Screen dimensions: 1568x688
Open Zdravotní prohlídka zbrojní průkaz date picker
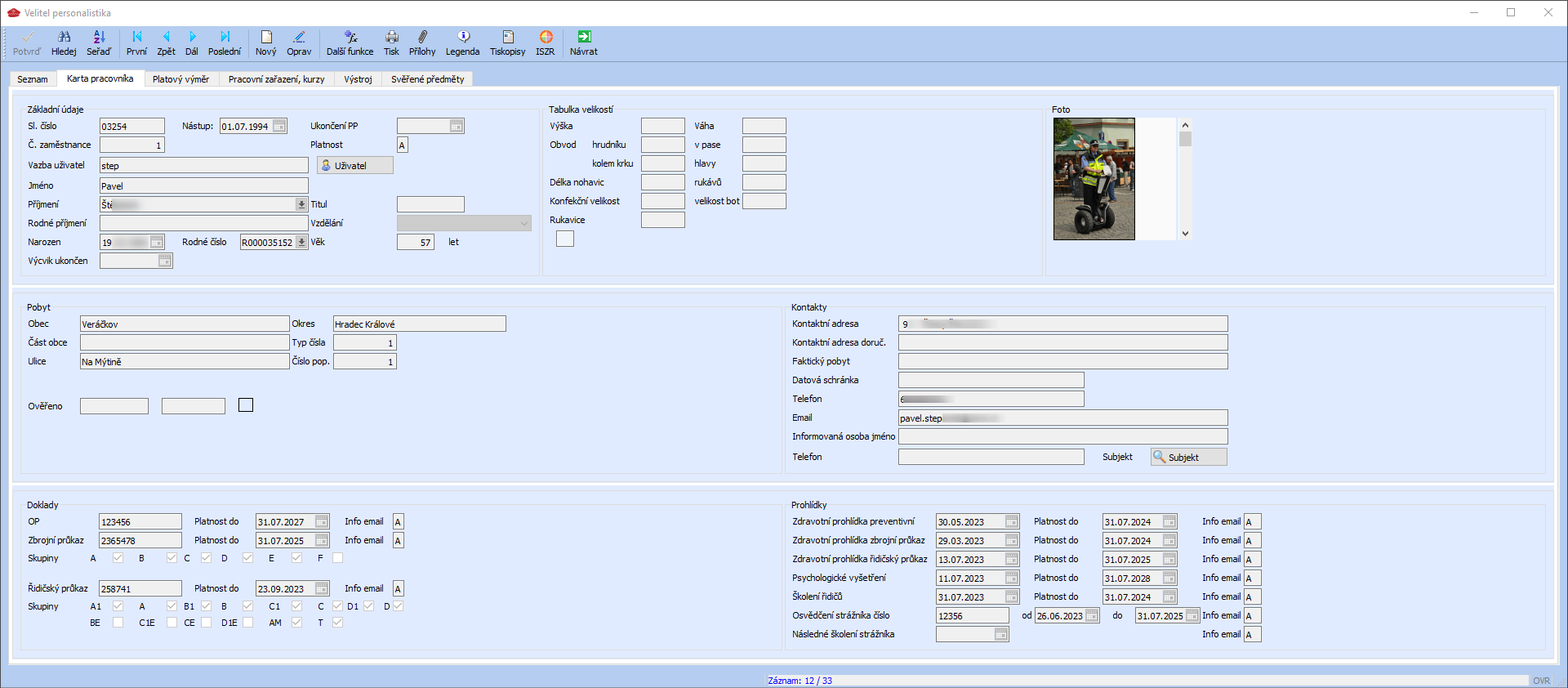pos(1012,540)
